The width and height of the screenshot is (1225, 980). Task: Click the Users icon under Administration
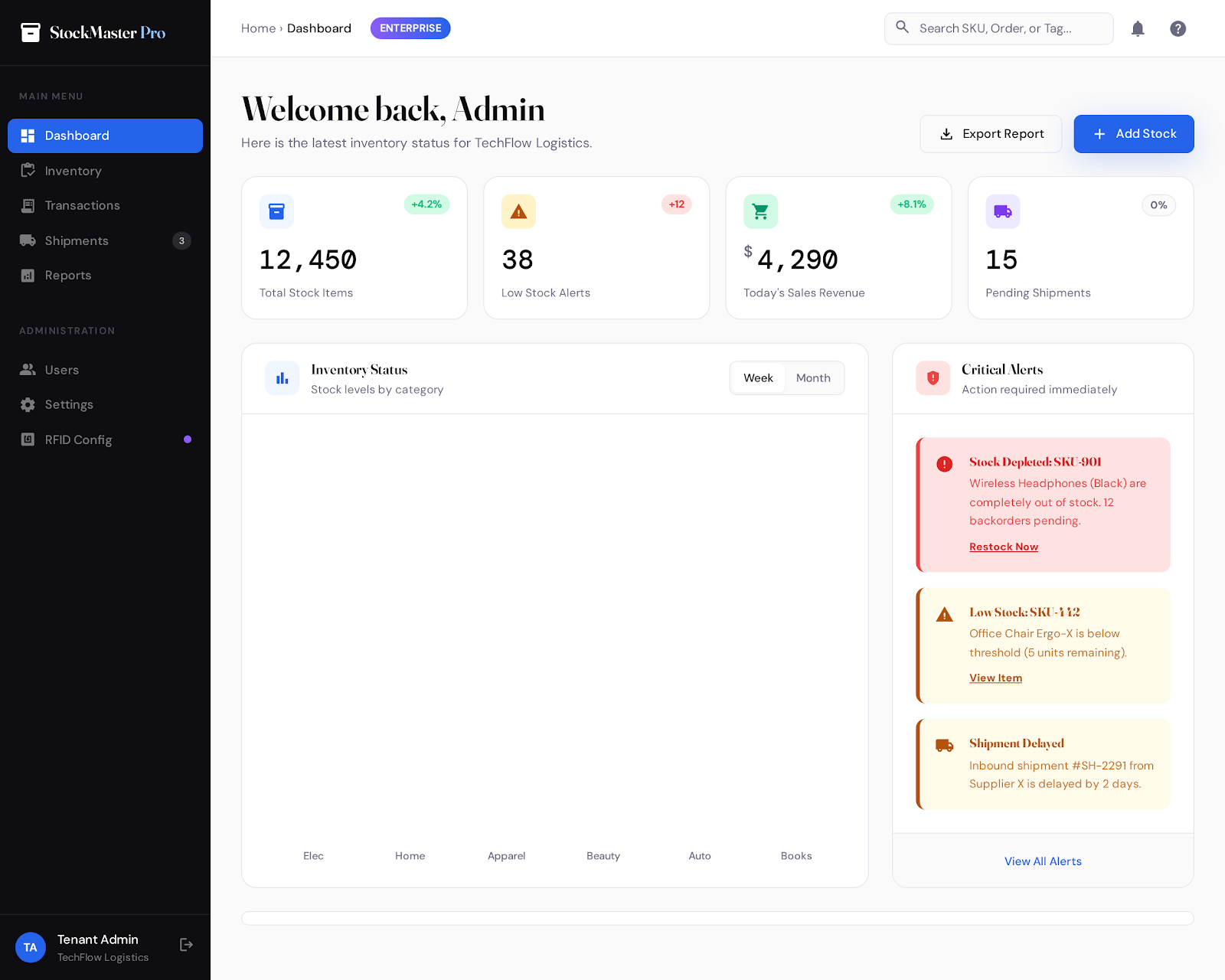(x=28, y=369)
